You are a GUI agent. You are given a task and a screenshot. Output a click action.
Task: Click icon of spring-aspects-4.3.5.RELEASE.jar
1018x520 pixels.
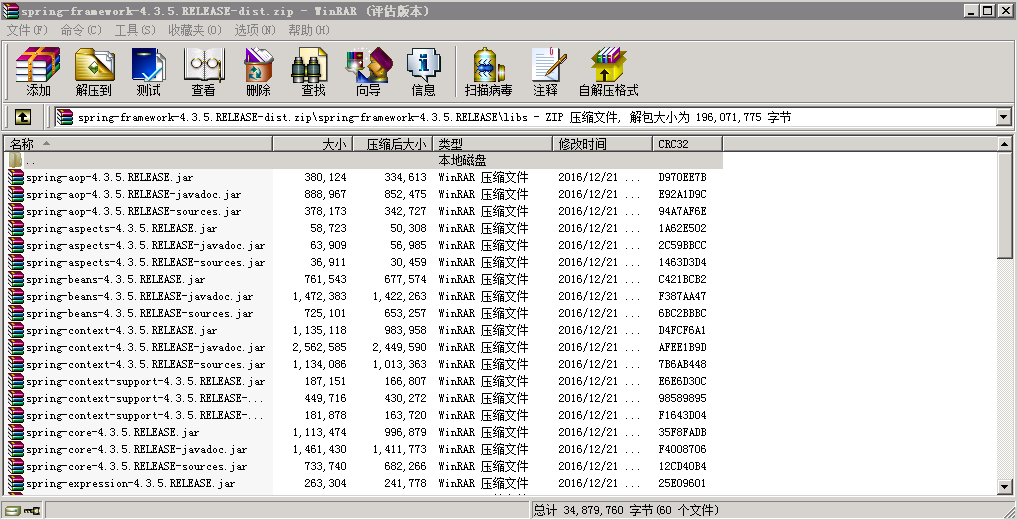(x=16, y=229)
